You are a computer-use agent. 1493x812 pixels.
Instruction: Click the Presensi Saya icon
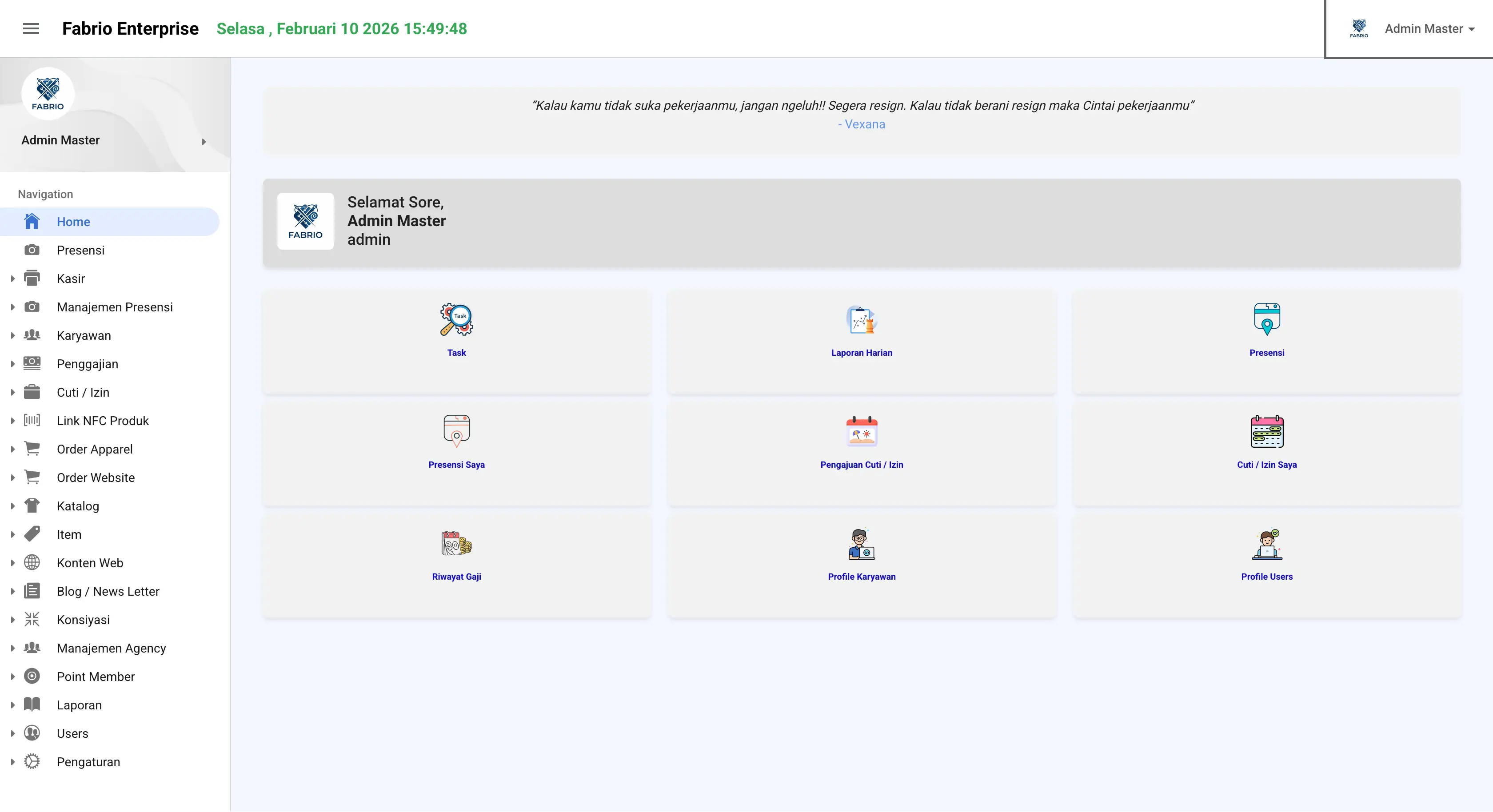coord(456,431)
